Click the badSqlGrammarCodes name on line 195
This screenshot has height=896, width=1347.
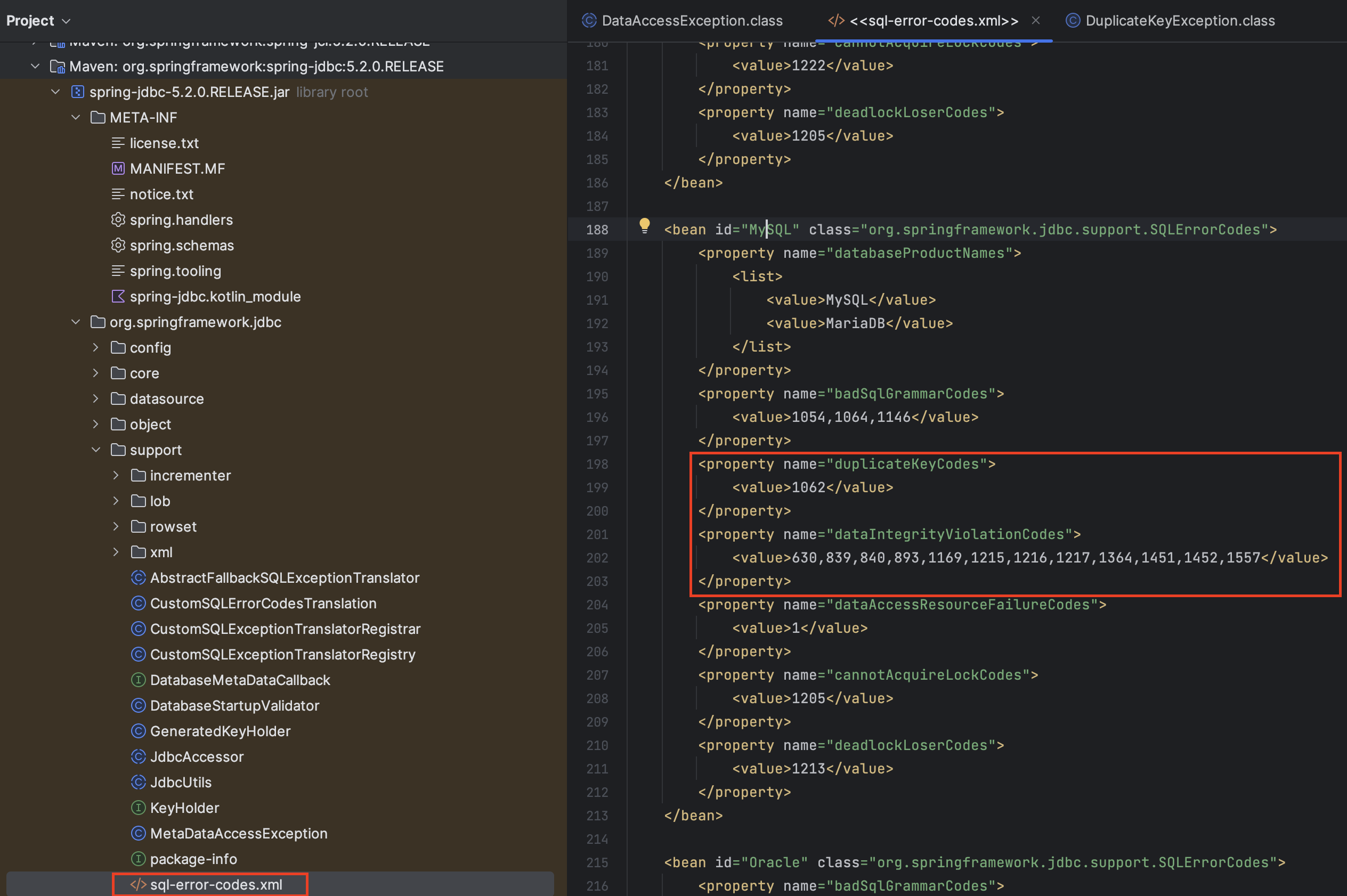(911, 394)
